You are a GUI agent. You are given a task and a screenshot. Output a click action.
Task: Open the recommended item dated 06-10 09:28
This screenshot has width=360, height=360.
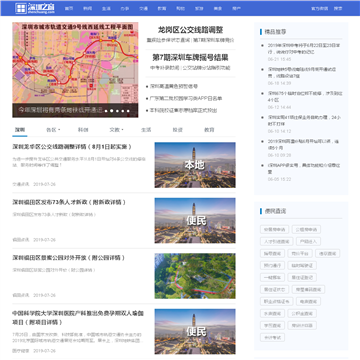tap(303, 145)
